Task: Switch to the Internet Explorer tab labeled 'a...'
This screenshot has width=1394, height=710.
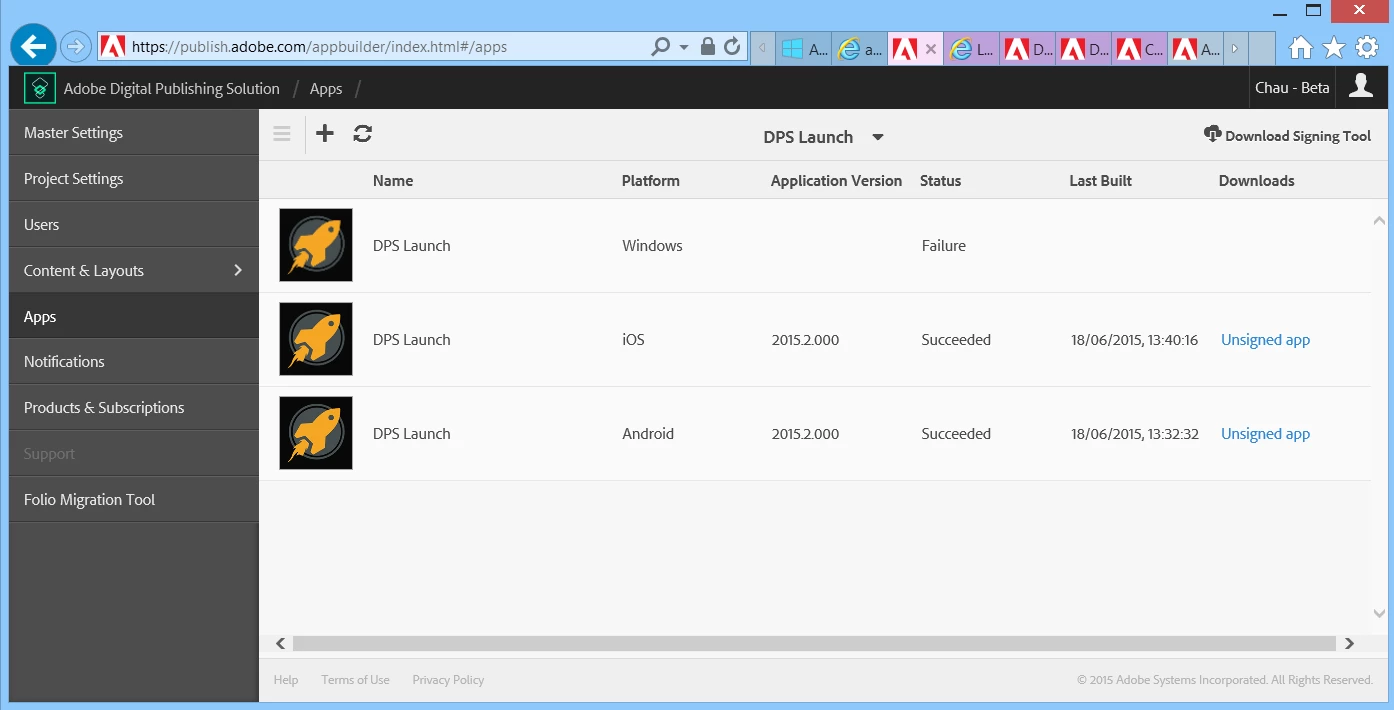Action: click(860, 48)
